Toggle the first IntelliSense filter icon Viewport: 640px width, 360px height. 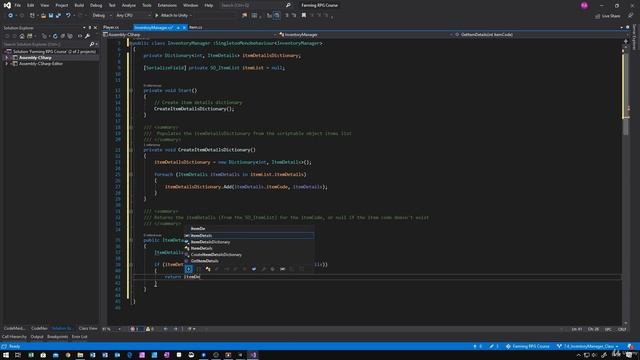189,269
